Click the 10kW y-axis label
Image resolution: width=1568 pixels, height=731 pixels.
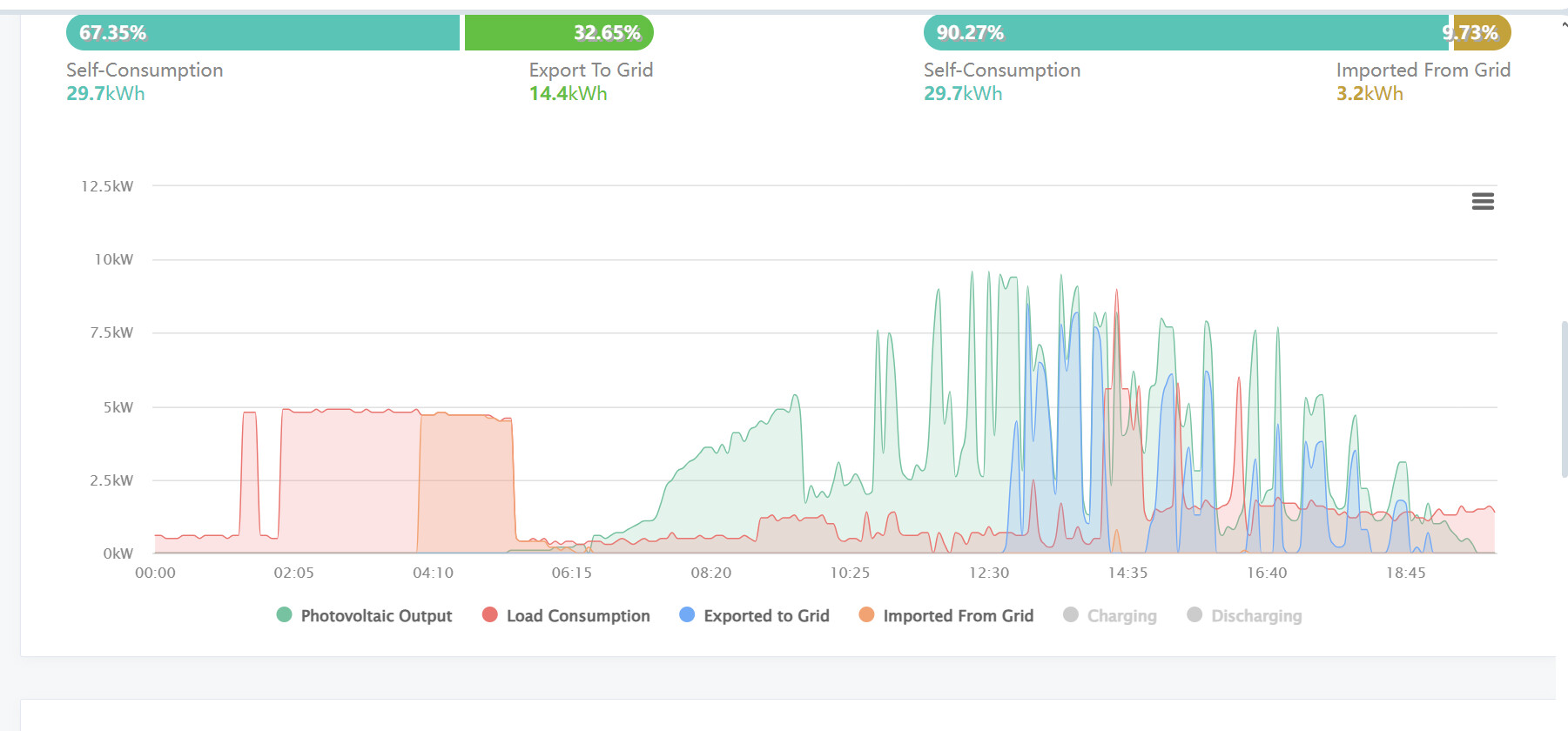click(x=114, y=259)
